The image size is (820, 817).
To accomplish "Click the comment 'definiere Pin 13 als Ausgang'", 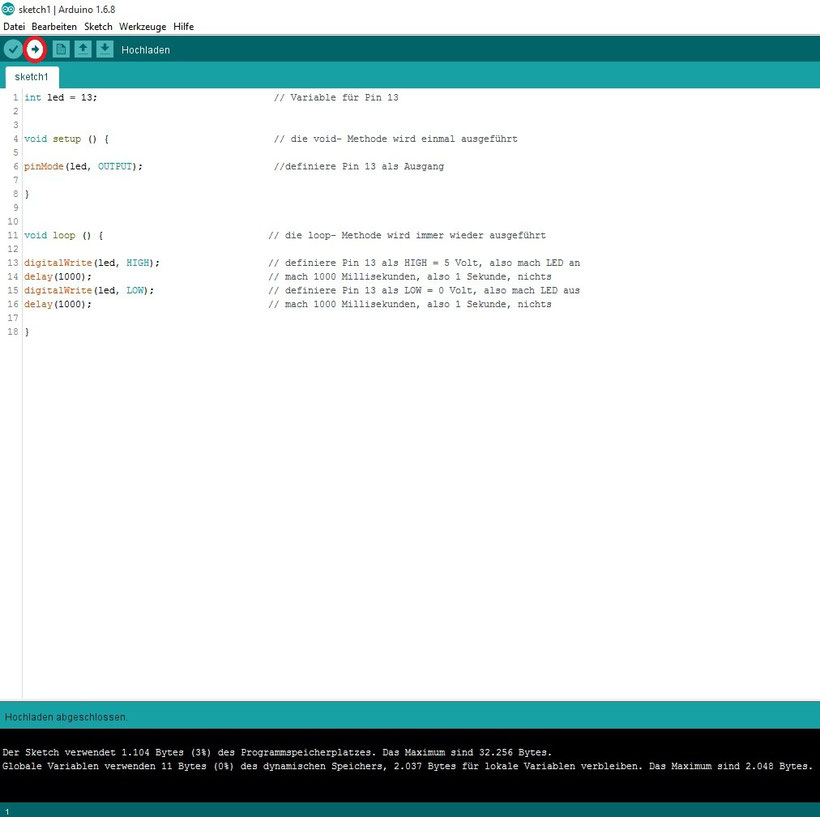I will coord(365,166).
